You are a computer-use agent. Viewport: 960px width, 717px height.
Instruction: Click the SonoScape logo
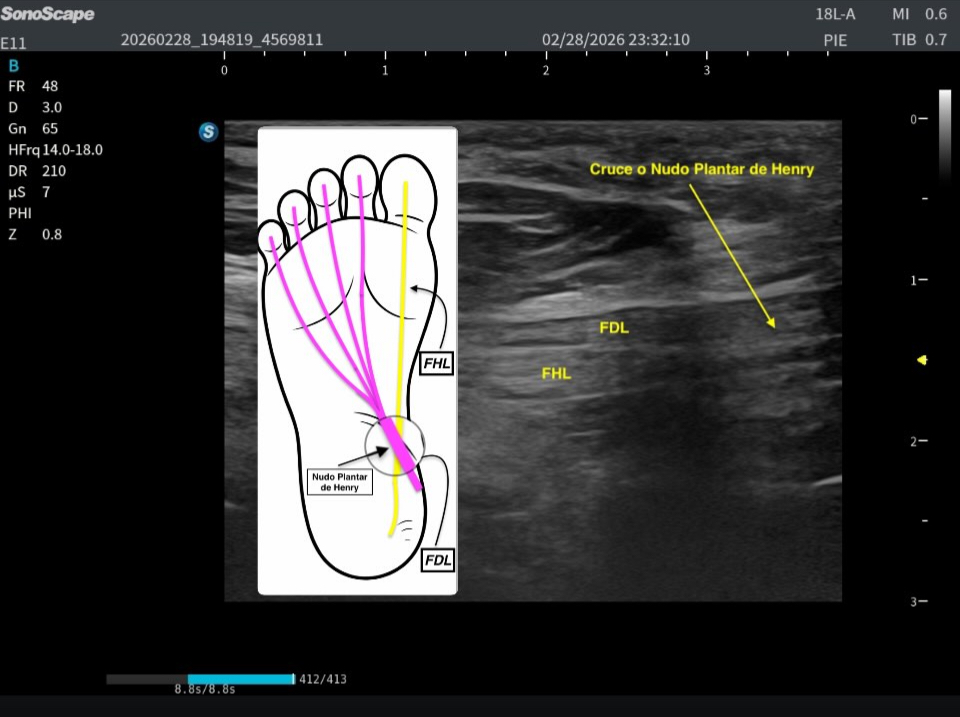point(48,14)
